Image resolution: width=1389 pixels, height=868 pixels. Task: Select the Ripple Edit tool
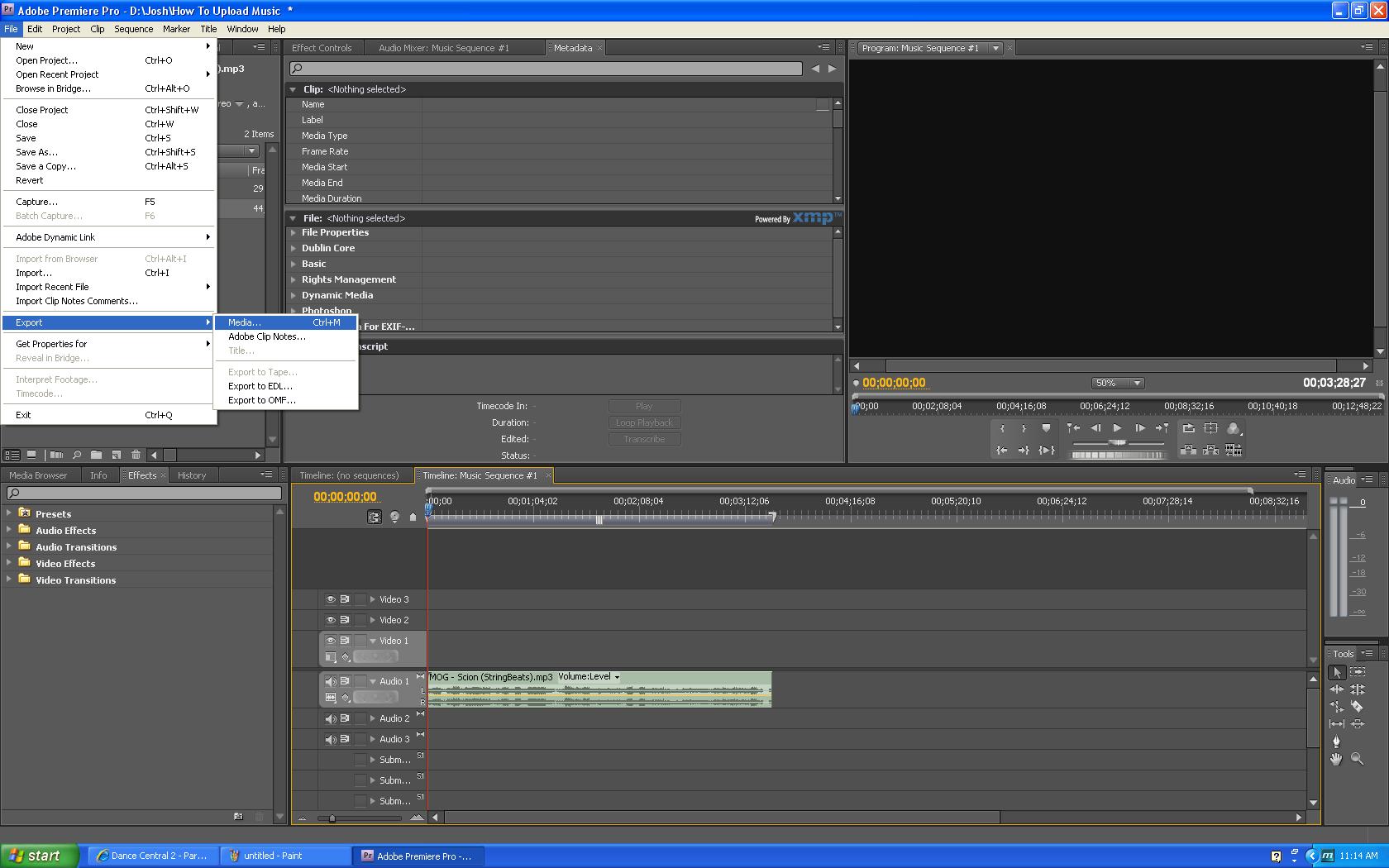click(x=1337, y=689)
